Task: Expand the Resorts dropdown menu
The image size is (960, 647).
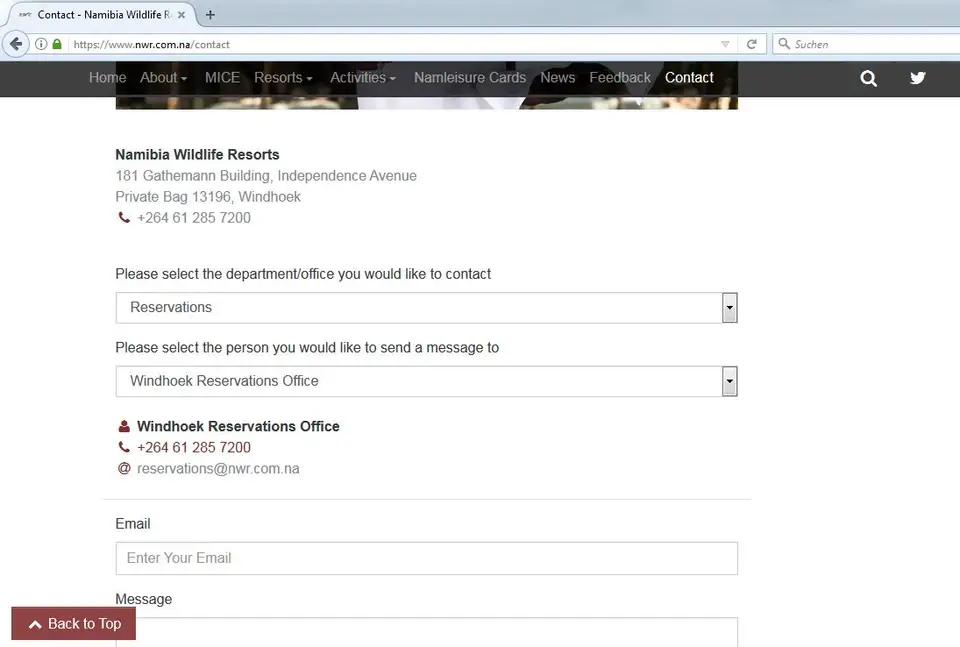Action: [x=283, y=78]
